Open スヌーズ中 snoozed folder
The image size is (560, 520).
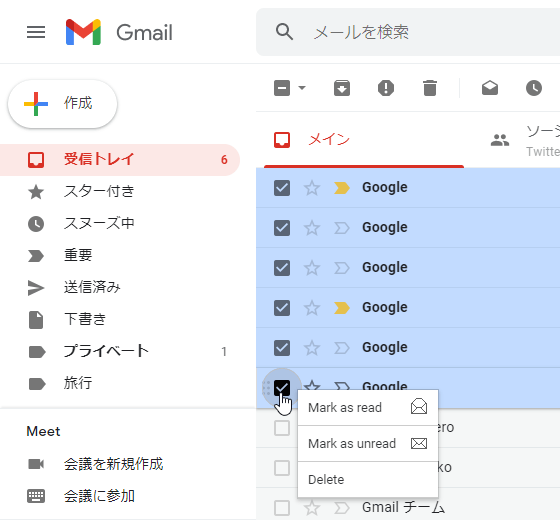coord(120,224)
